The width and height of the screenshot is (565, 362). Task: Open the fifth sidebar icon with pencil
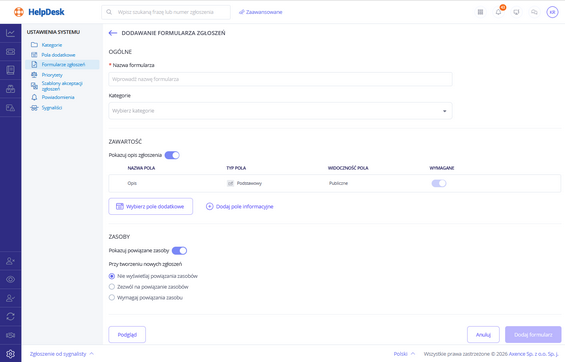tap(10, 107)
